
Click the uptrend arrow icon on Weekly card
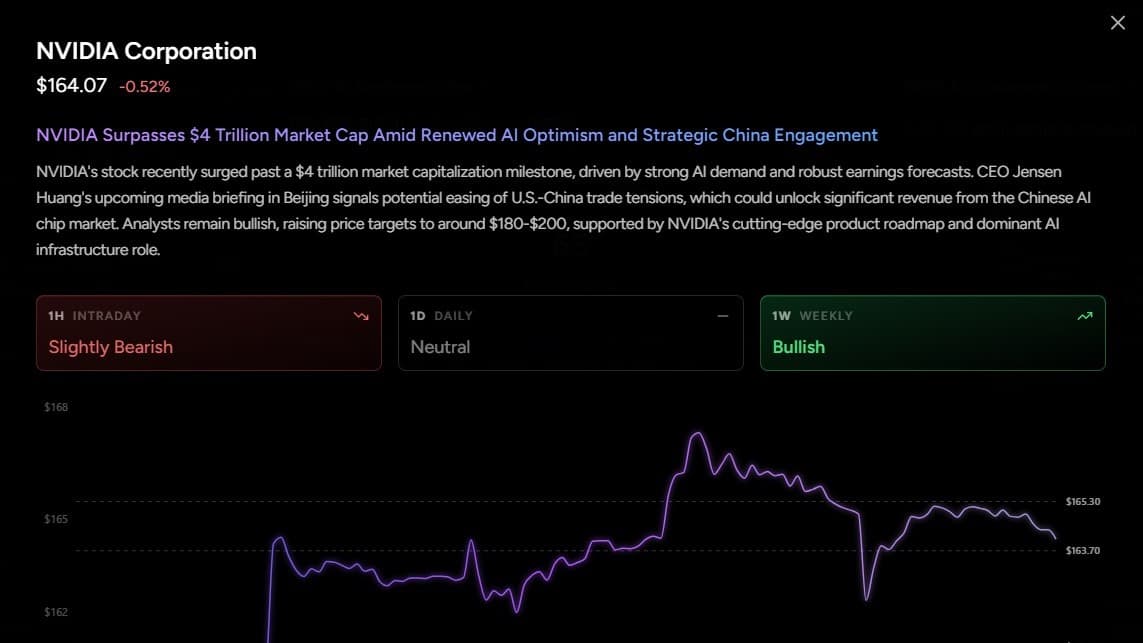click(1085, 316)
